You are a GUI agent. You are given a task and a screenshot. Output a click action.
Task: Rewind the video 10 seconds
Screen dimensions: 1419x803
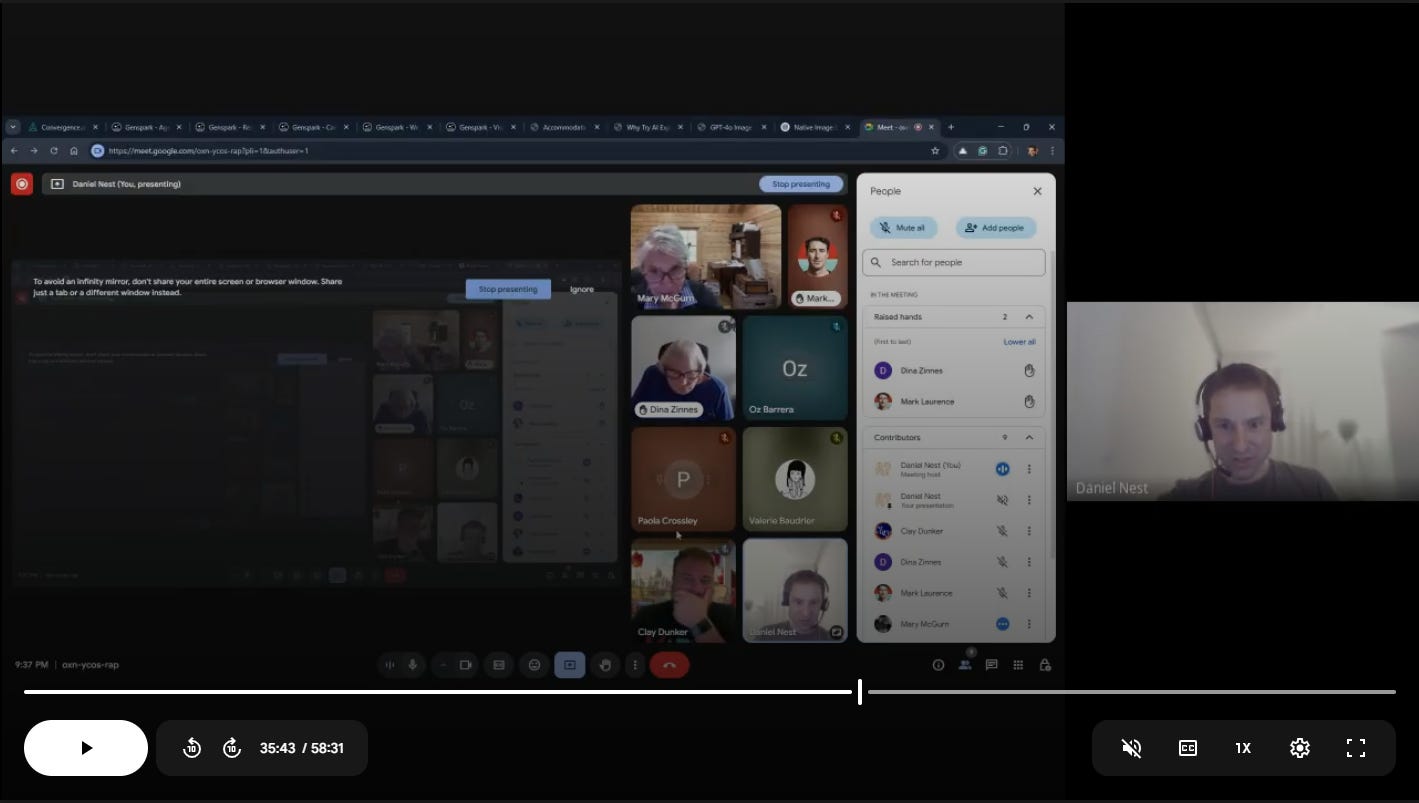(192, 748)
